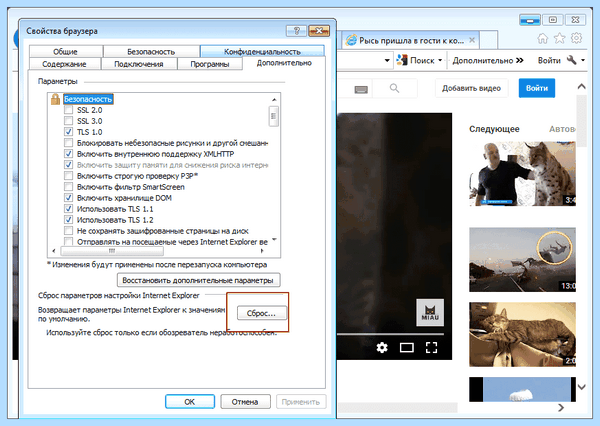600x426 pixels.
Task: Click the settings list scroll-up arrow
Action: pyautogui.click(x=274, y=100)
